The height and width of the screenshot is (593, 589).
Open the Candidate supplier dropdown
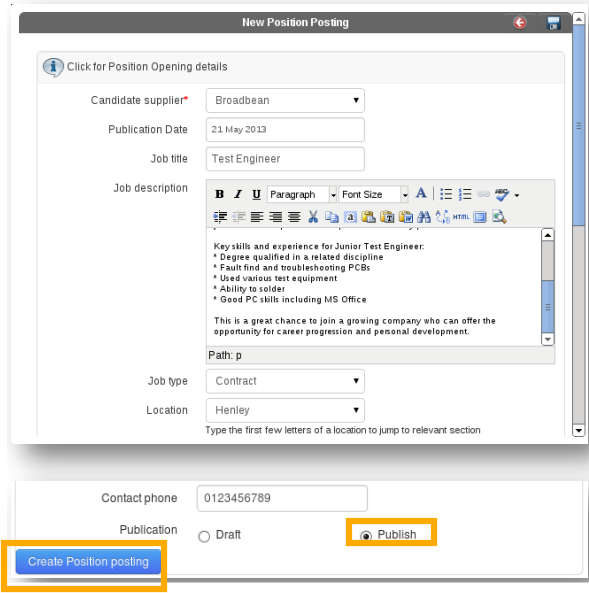coord(285,101)
